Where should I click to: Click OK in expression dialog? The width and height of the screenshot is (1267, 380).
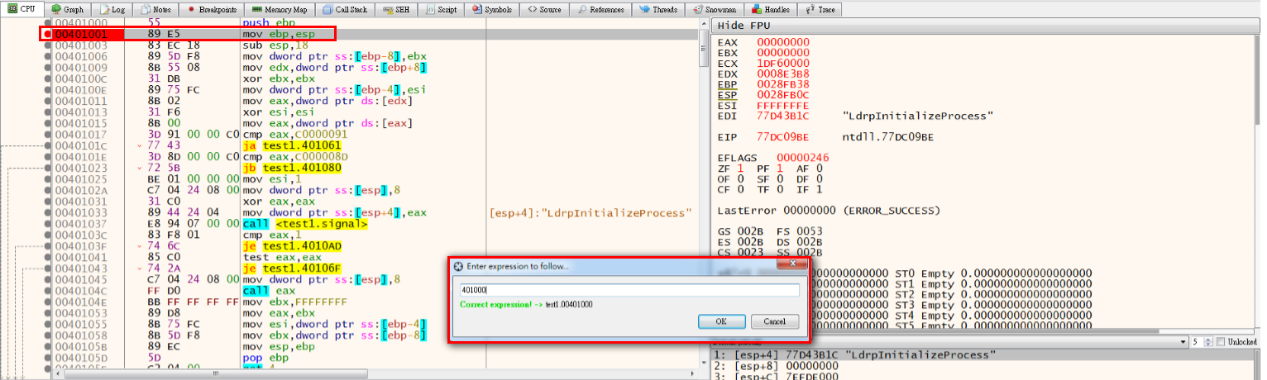[x=722, y=322]
